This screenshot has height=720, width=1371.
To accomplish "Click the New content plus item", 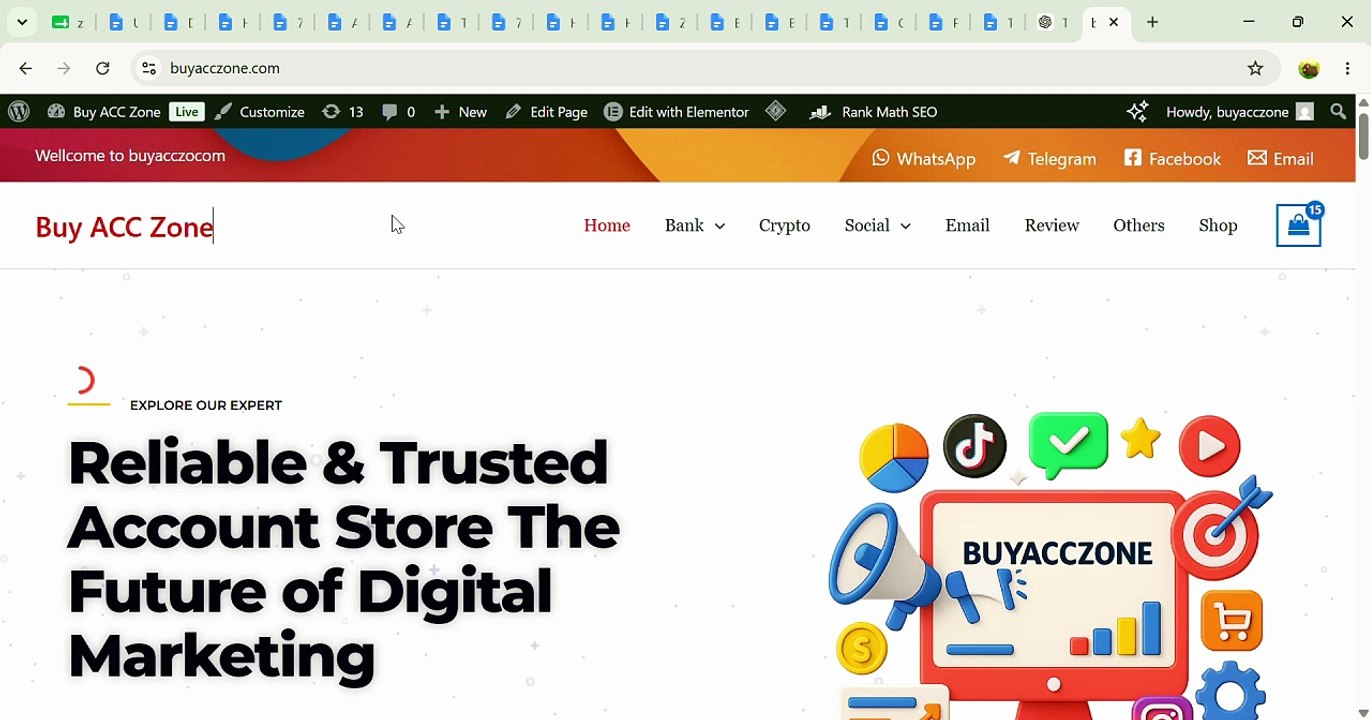I will pyautogui.click(x=461, y=112).
